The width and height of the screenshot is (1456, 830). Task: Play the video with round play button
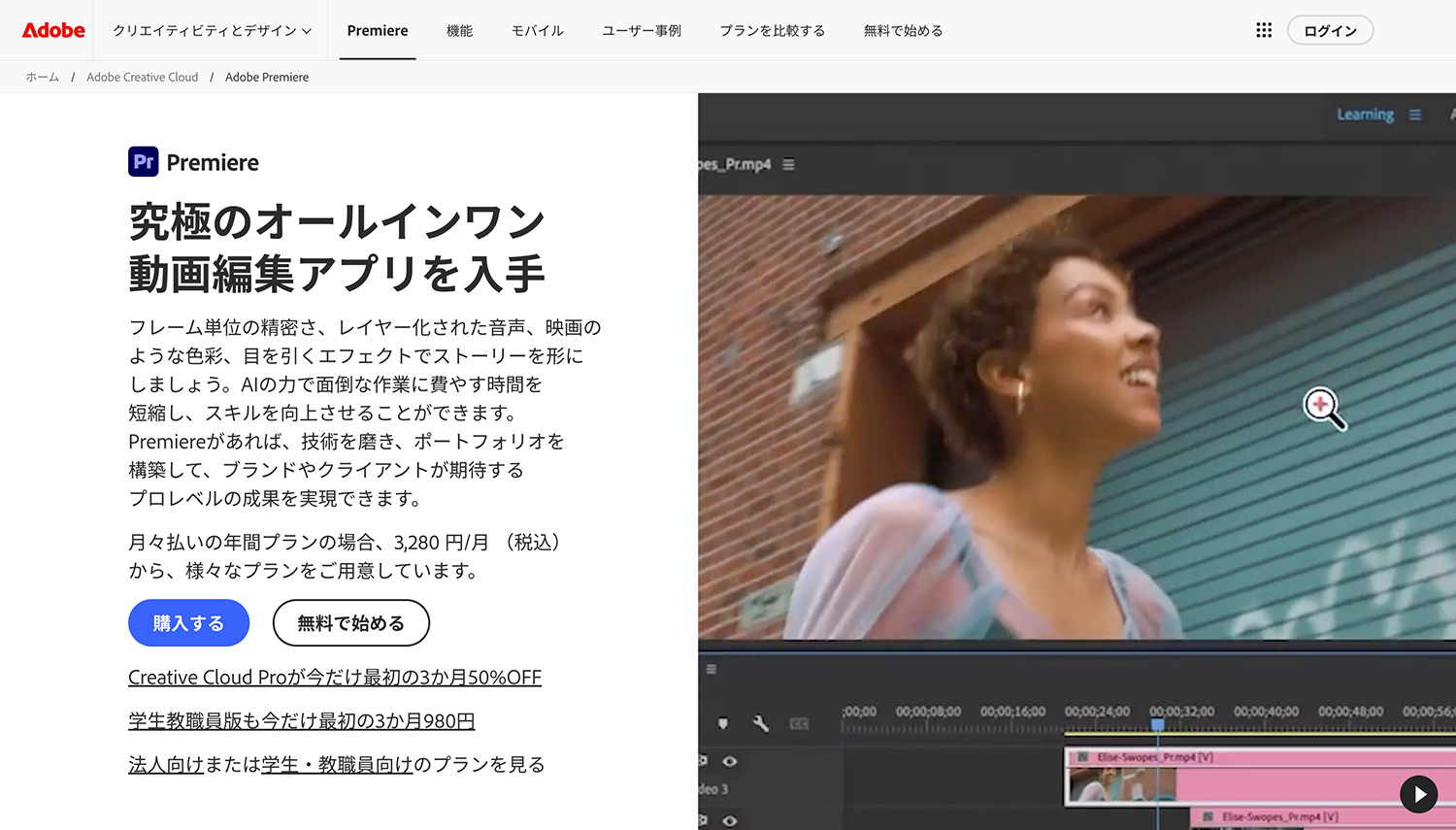[x=1419, y=794]
